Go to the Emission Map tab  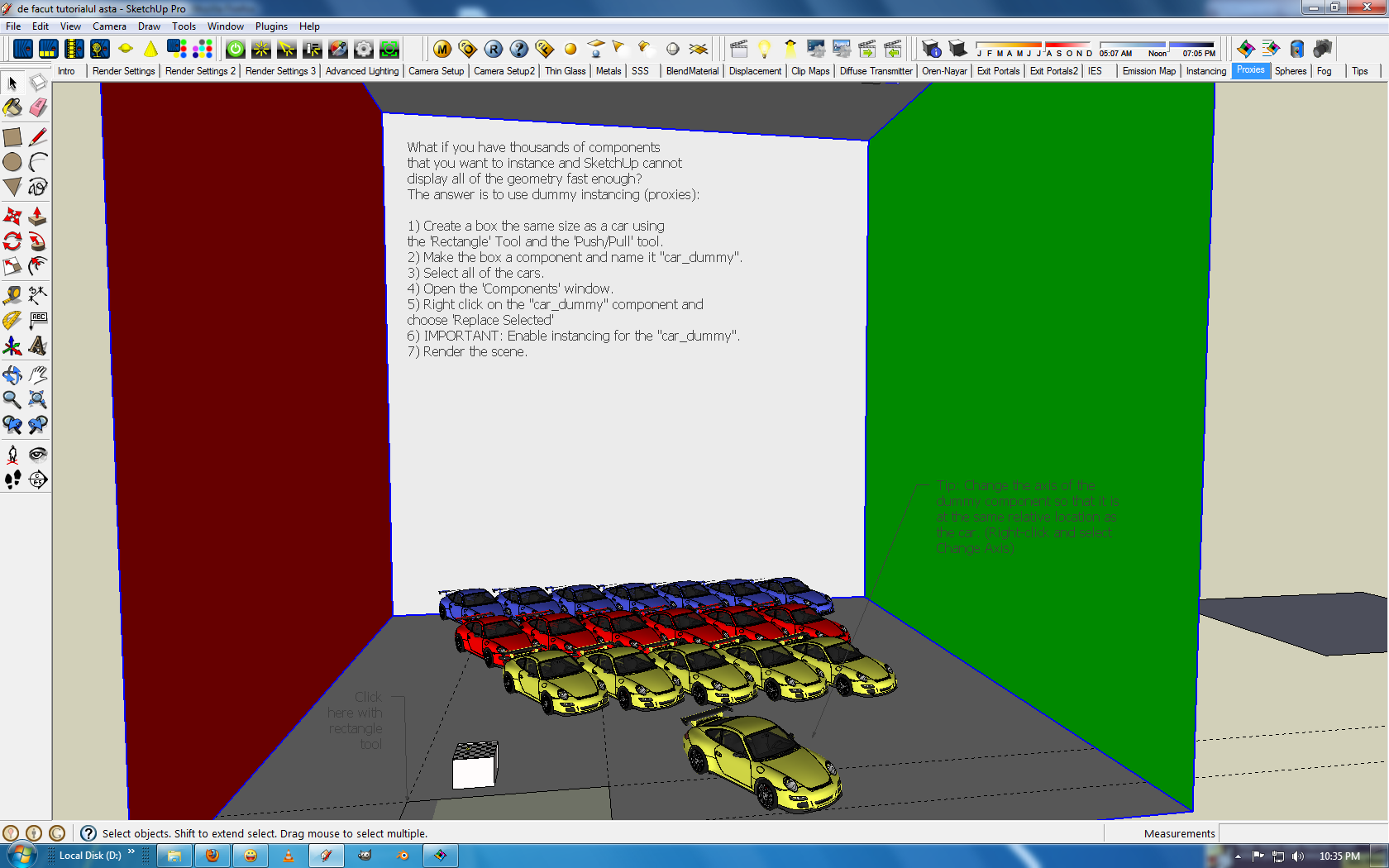pyautogui.click(x=1148, y=71)
